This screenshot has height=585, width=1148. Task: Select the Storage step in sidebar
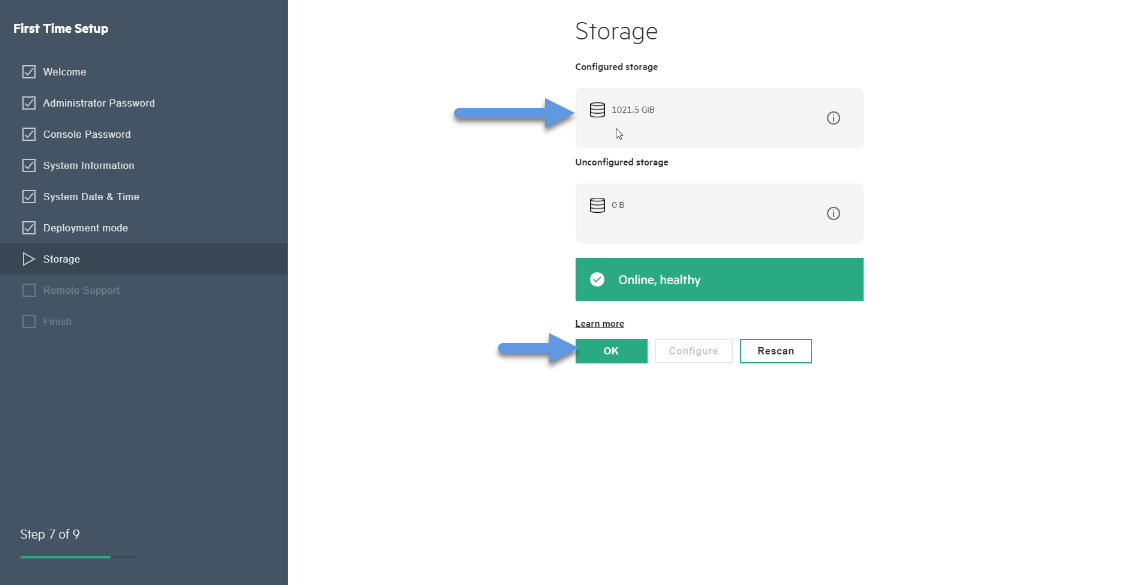(x=144, y=259)
